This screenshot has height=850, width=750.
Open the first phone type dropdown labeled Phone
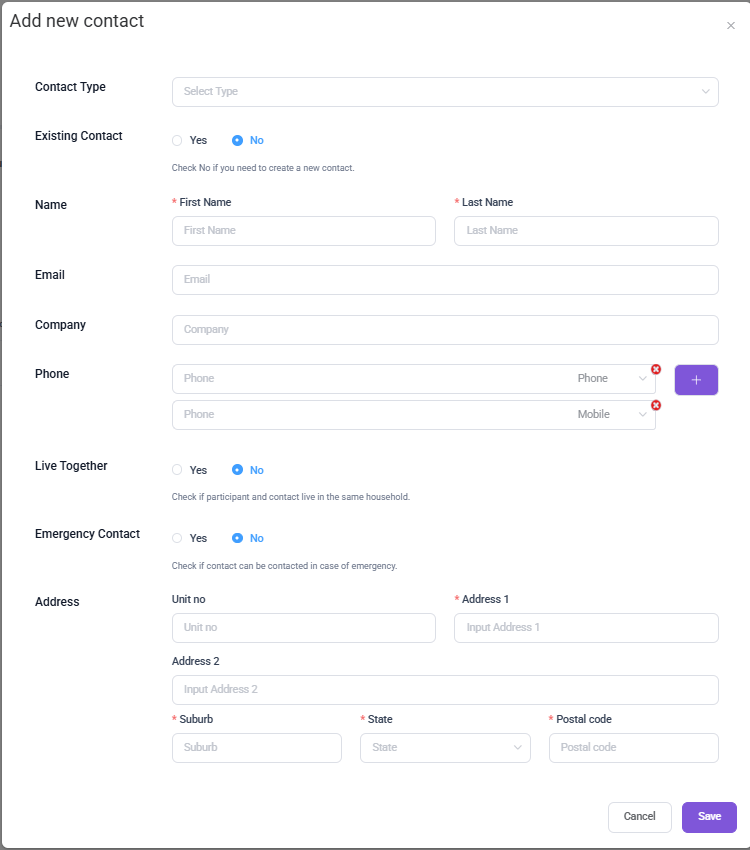coord(612,379)
